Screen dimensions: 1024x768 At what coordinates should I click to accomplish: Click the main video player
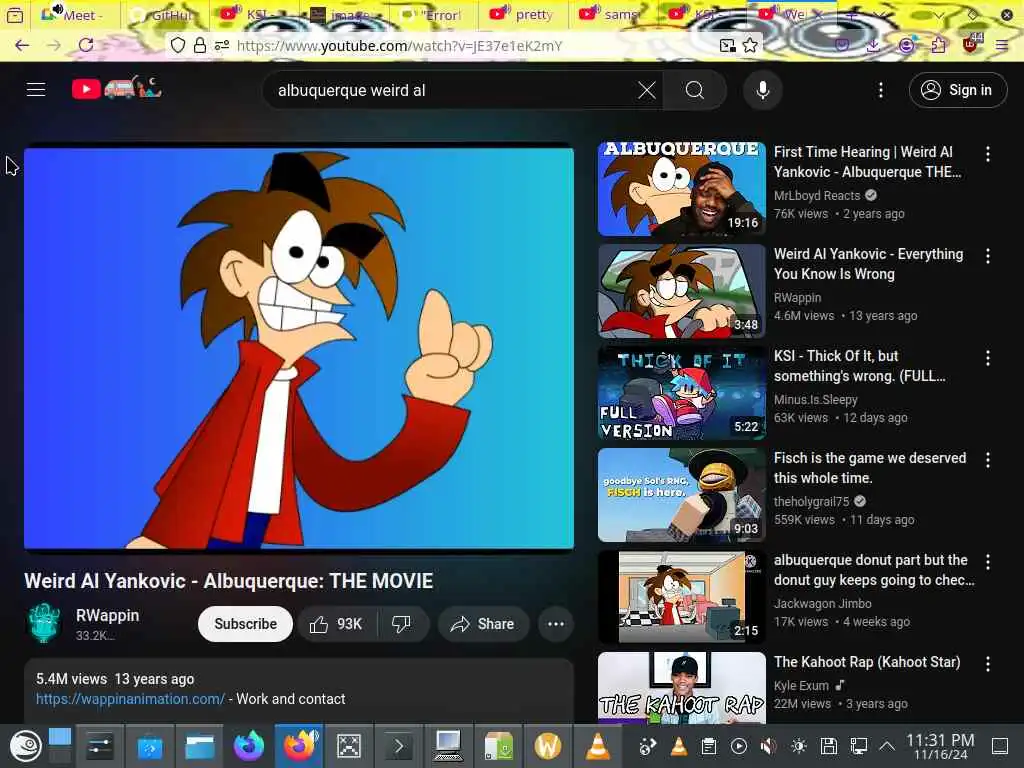point(299,348)
